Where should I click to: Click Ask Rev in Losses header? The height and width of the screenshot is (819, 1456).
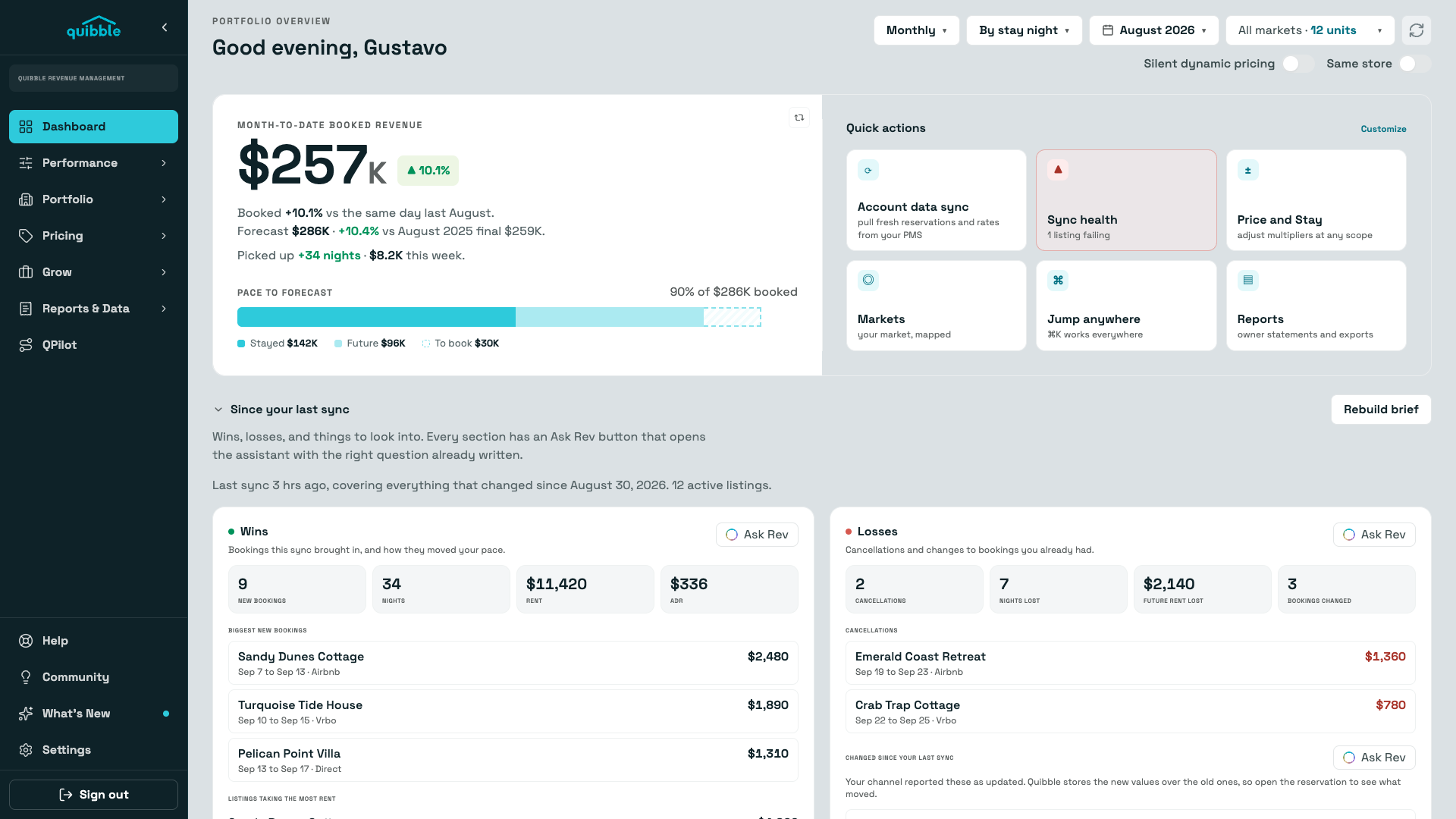pyautogui.click(x=1374, y=535)
